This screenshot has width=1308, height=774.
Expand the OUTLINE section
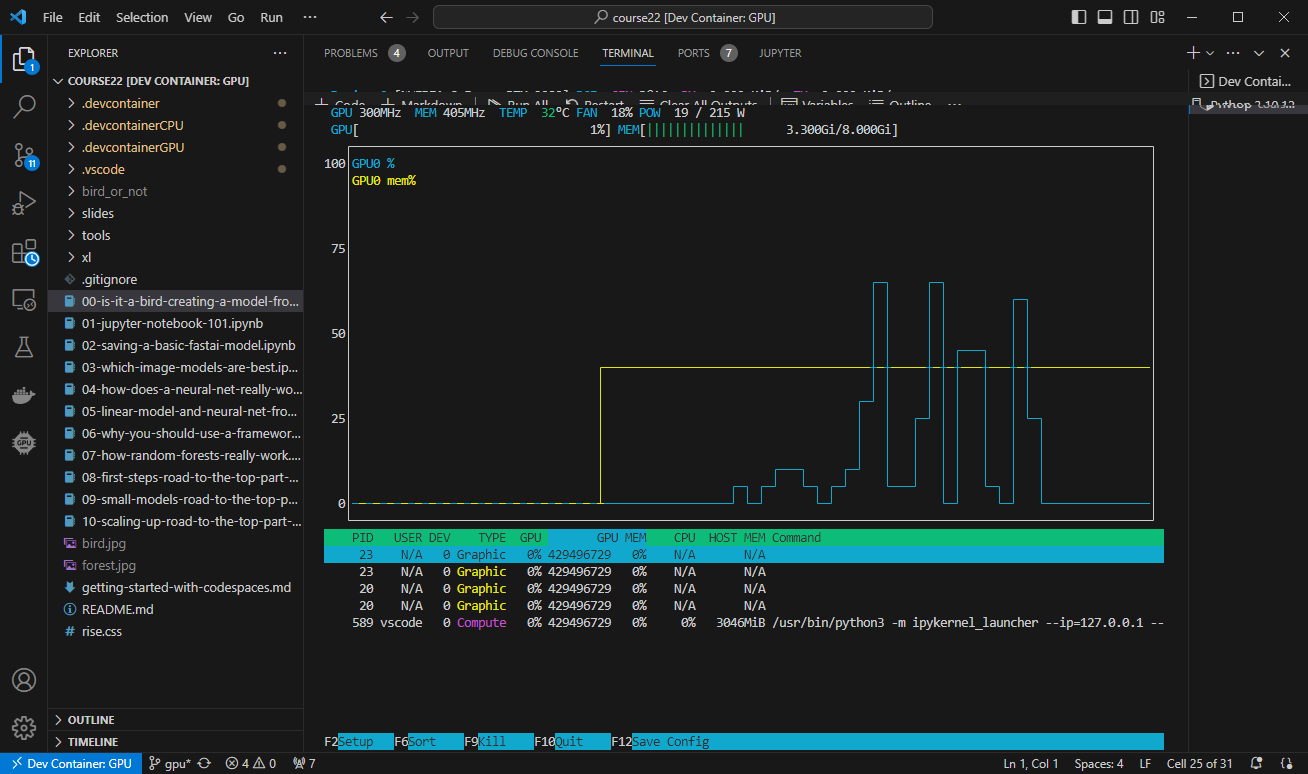[175, 720]
